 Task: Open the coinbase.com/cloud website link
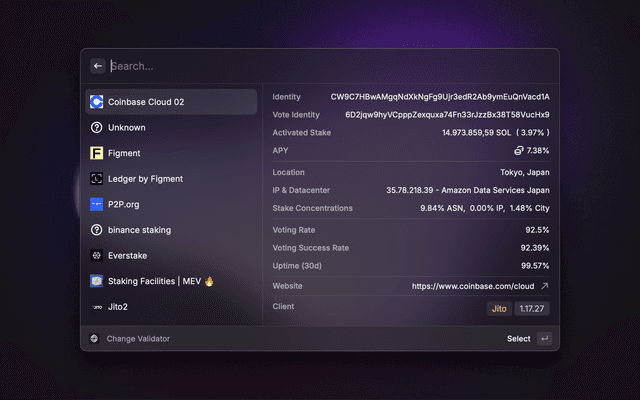click(x=474, y=286)
